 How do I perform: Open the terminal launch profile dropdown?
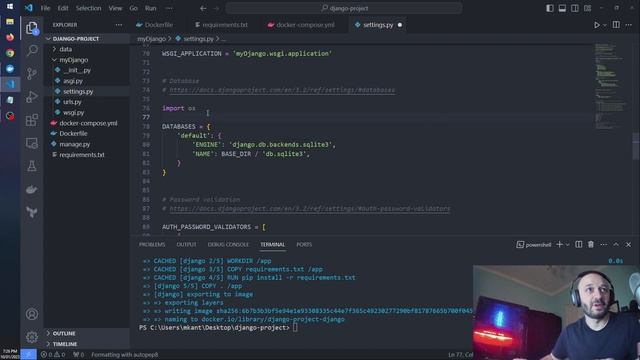[x=568, y=244]
